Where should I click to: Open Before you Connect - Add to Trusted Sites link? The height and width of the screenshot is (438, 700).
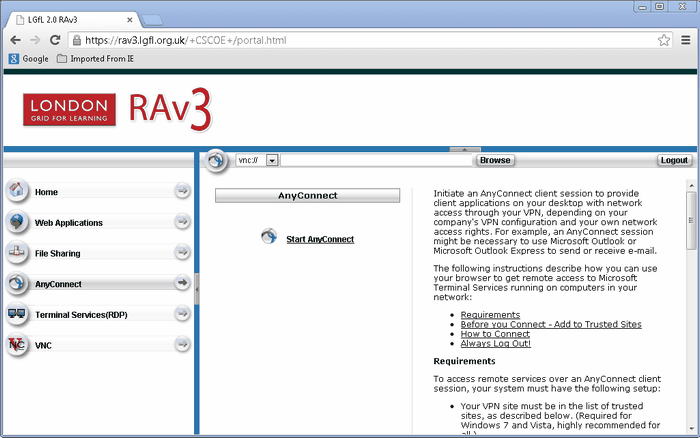click(x=551, y=324)
